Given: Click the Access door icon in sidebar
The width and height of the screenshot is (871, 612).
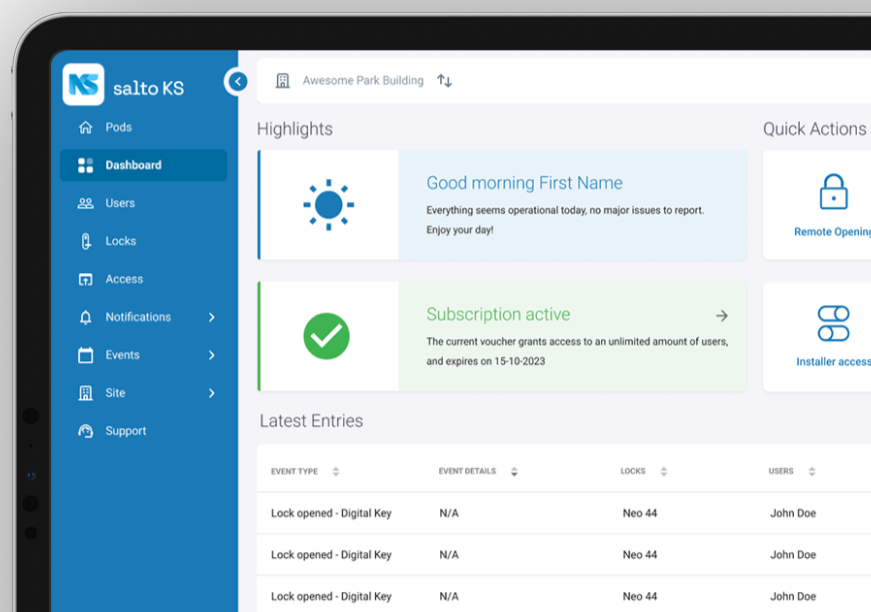Looking at the screenshot, I should [x=86, y=279].
